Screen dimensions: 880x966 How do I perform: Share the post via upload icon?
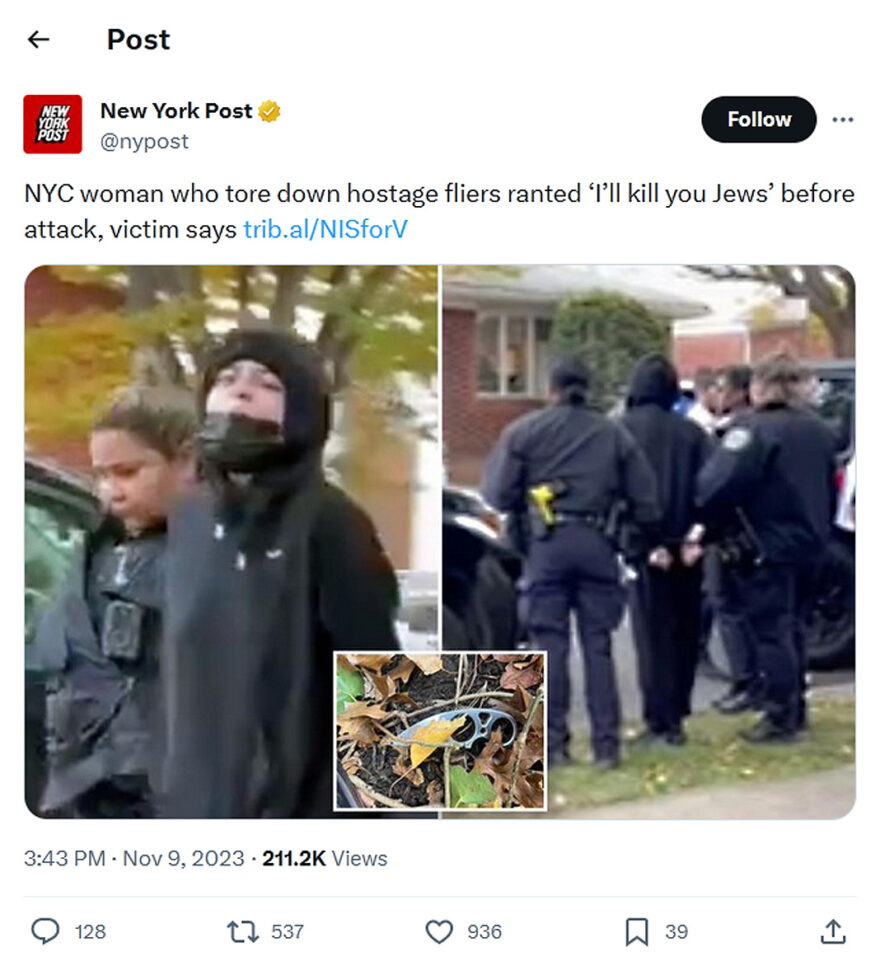tap(833, 932)
